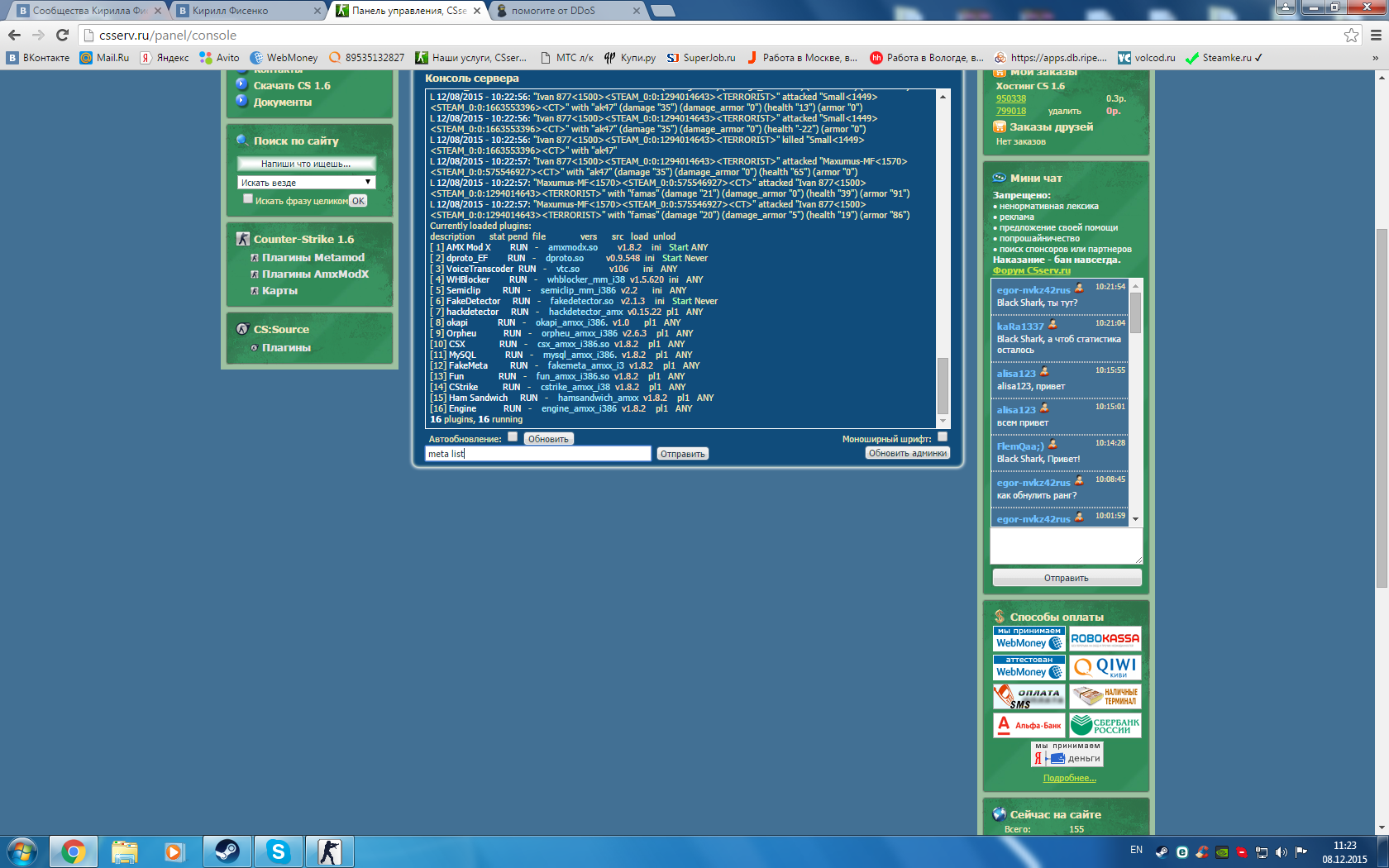Launch the media player taskbar icon
1389x868 pixels.
(x=174, y=851)
